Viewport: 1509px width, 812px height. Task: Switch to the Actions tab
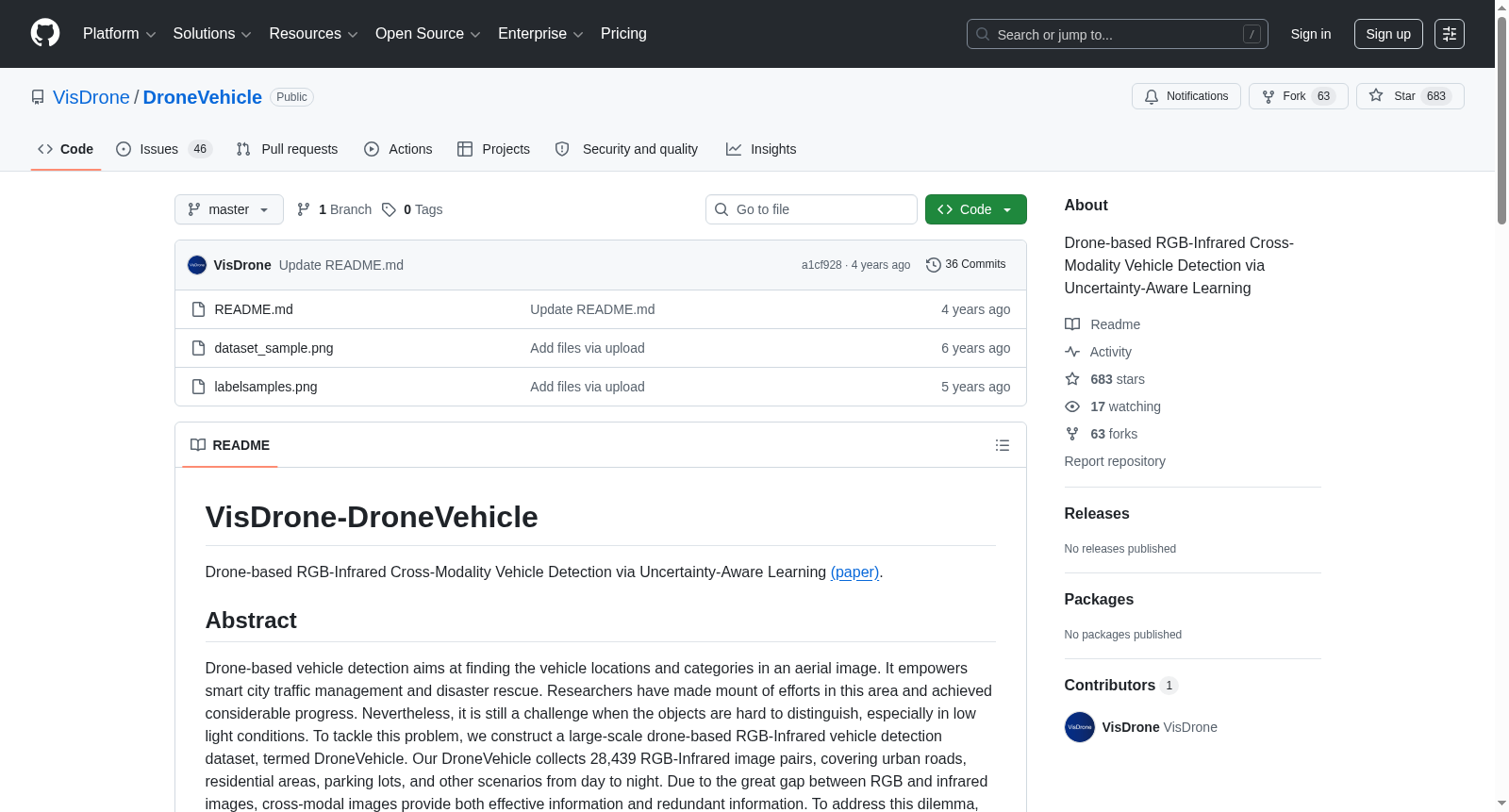tap(398, 149)
